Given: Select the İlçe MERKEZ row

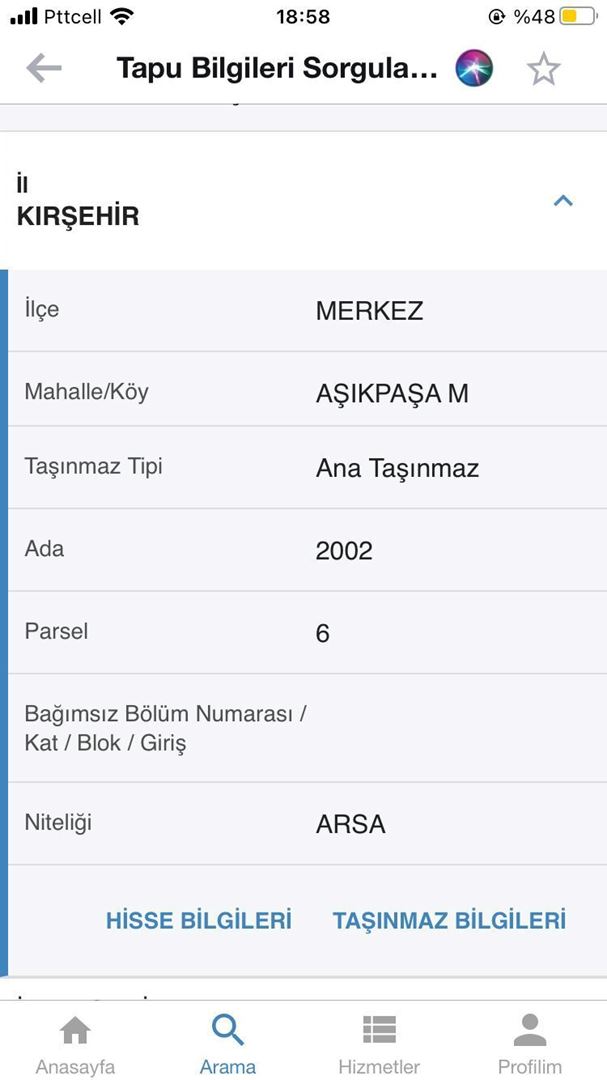Looking at the screenshot, I should pyautogui.click(x=305, y=310).
